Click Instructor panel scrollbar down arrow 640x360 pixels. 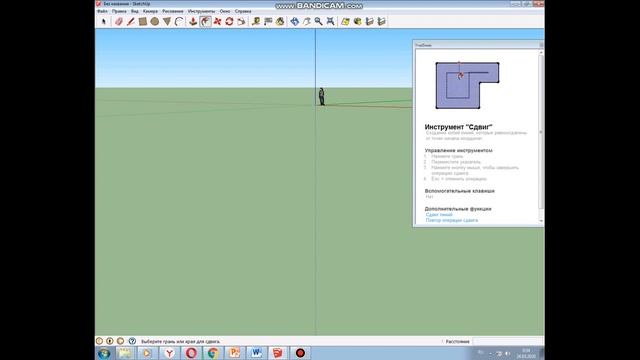point(541,221)
